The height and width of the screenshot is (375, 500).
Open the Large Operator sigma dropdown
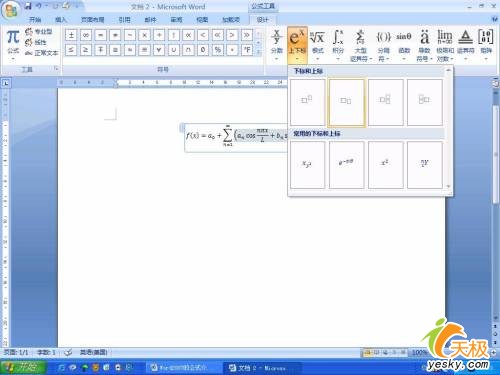[x=361, y=45]
